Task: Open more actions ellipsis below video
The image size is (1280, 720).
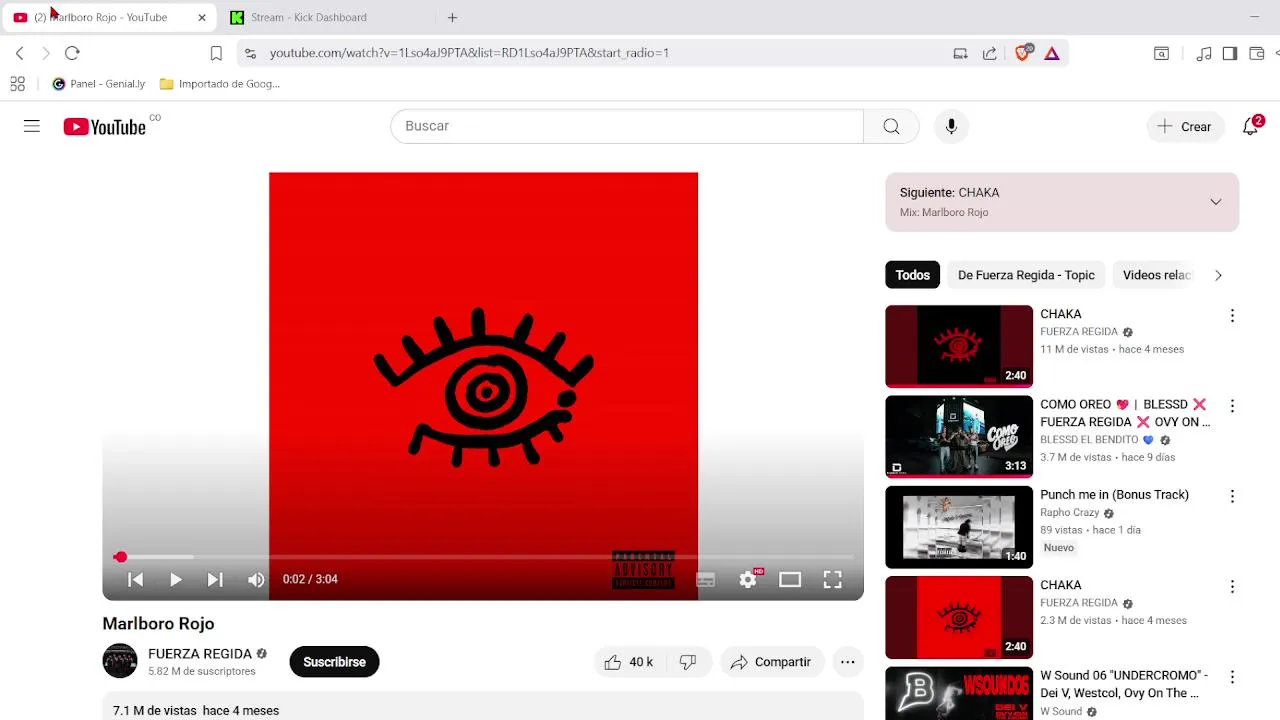Action: point(847,662)
